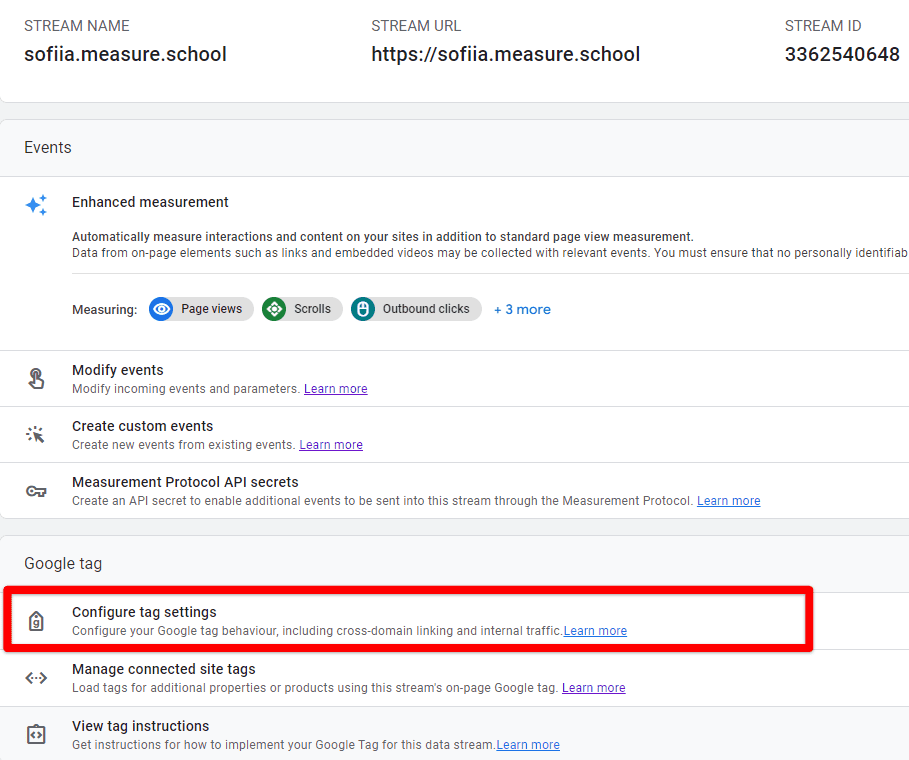Open Manage connected site tags row
This screenshot has height=760, width=909.
pos(163,669)
